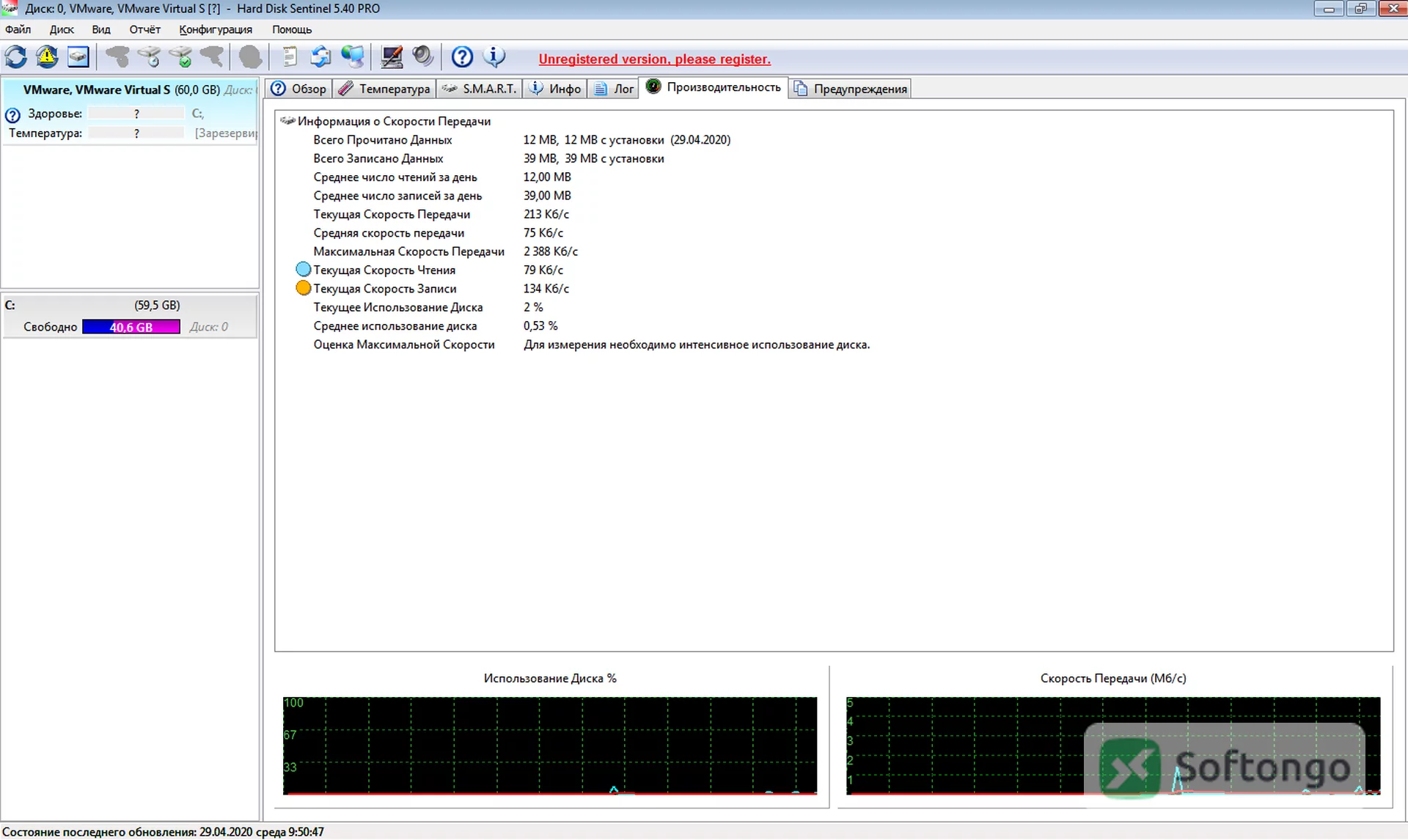Click the blue info bubble toolbar icon
Viewport: 1408px width, 840px height.
pos(494,56)
